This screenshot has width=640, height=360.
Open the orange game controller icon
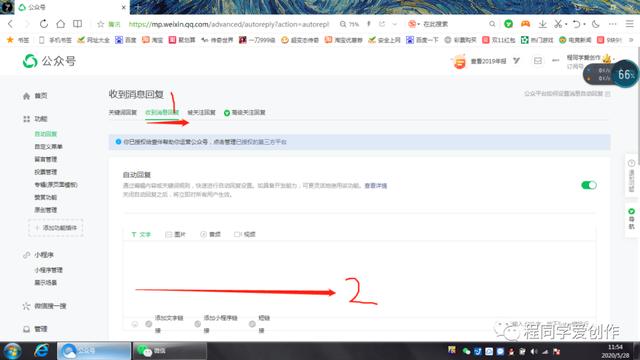pos(525,24)
